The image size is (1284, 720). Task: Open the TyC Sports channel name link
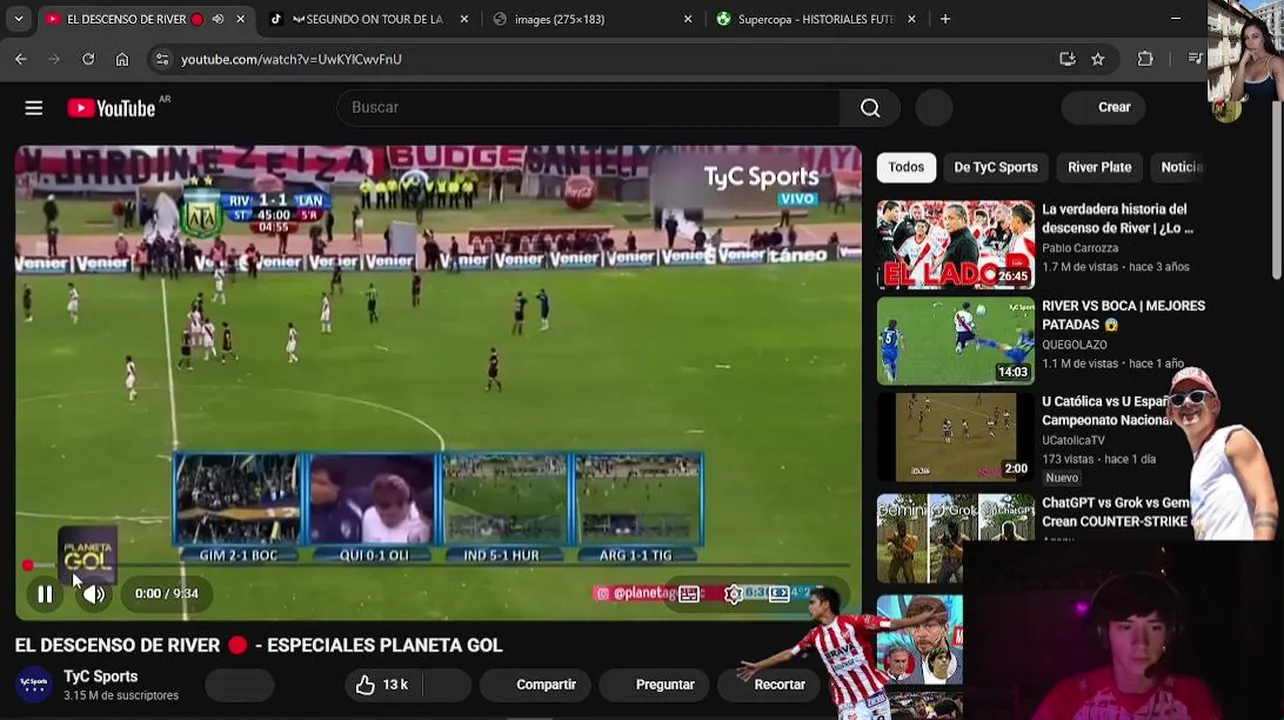click(x=100, y=677)
